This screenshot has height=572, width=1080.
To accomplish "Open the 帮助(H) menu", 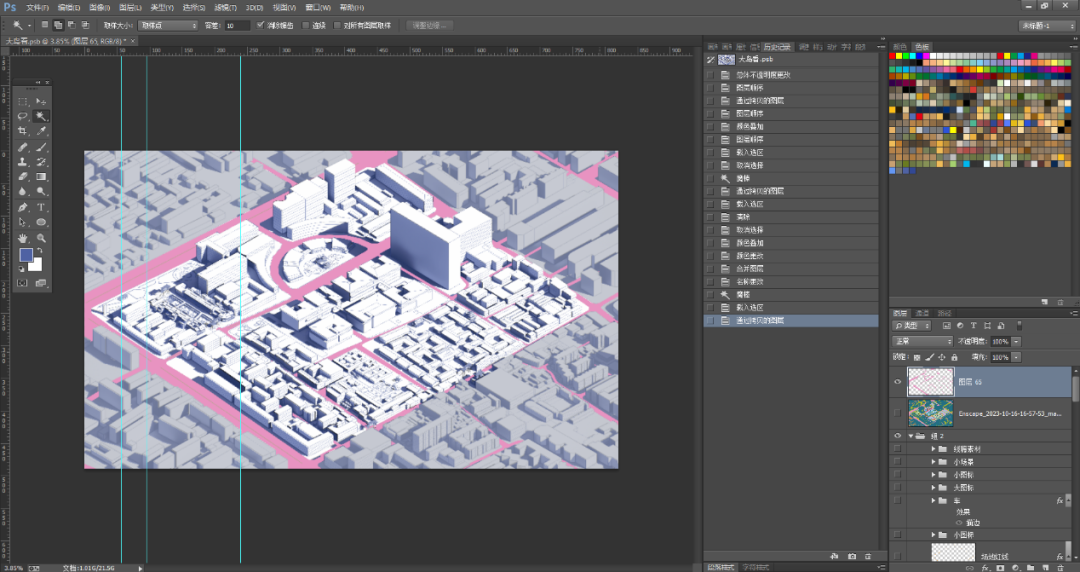I will 351,8.
